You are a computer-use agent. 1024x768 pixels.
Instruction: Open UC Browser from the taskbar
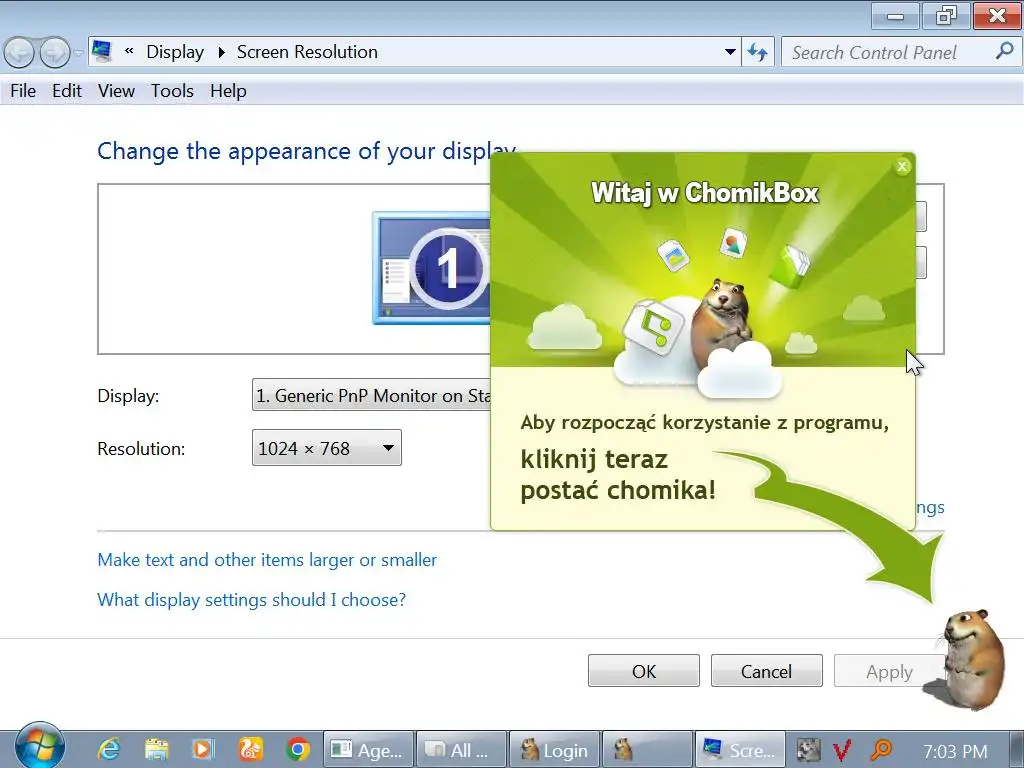pyautogui.click(x=251, y=749)
